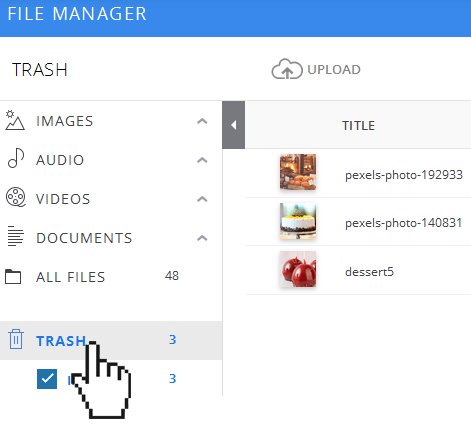
Task: Click the UPLOAD text button
Action: [334, 70]
